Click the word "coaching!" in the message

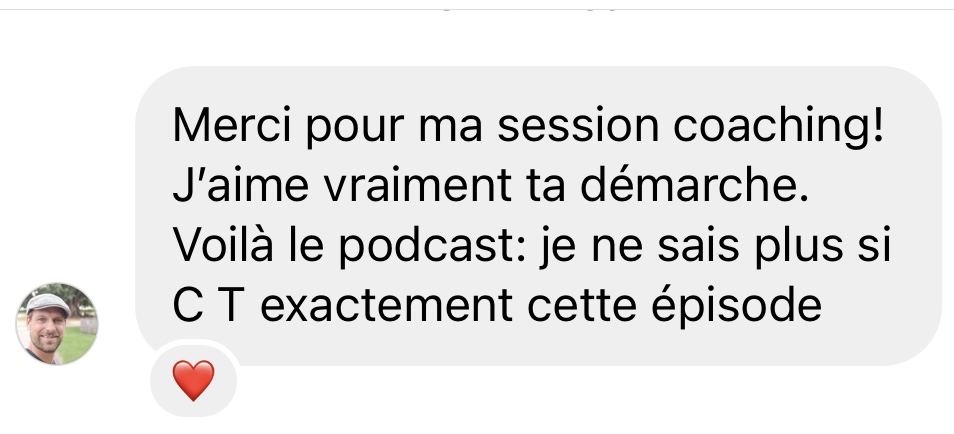click(778, 127)
